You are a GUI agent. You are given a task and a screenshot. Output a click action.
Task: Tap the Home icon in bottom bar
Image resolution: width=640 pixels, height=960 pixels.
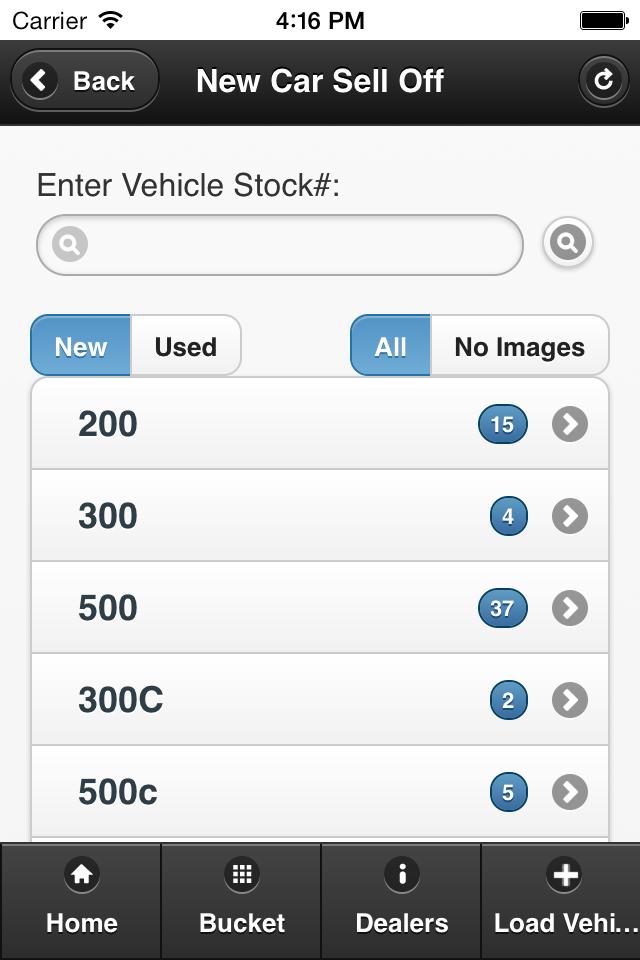pyautogui.click(x=81, y=875)
